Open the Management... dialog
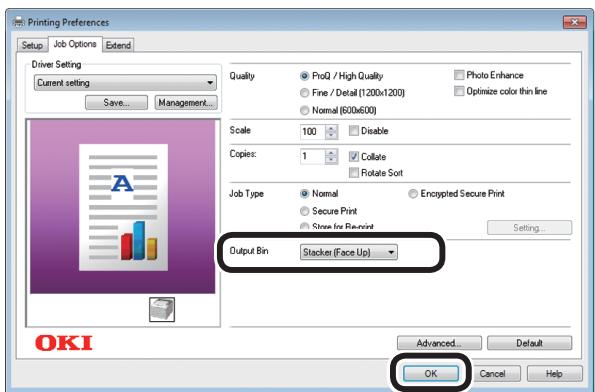The width and height of the screenshot is (595, 392). pos(186,102)
